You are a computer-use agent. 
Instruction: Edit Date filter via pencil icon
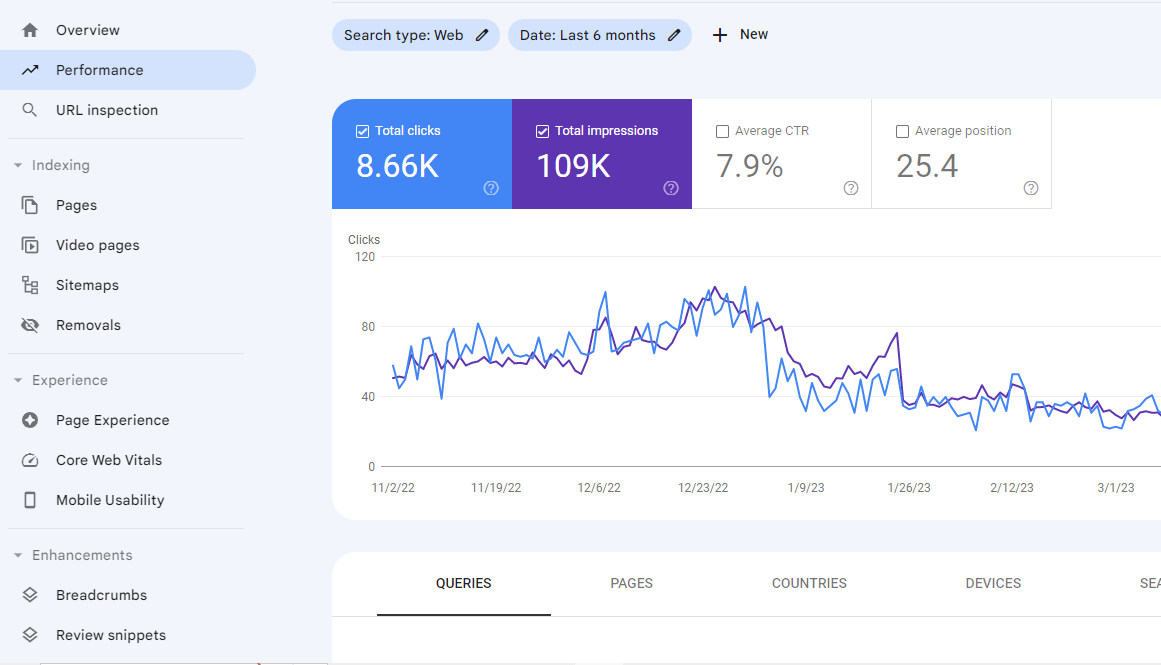point(674,35)
